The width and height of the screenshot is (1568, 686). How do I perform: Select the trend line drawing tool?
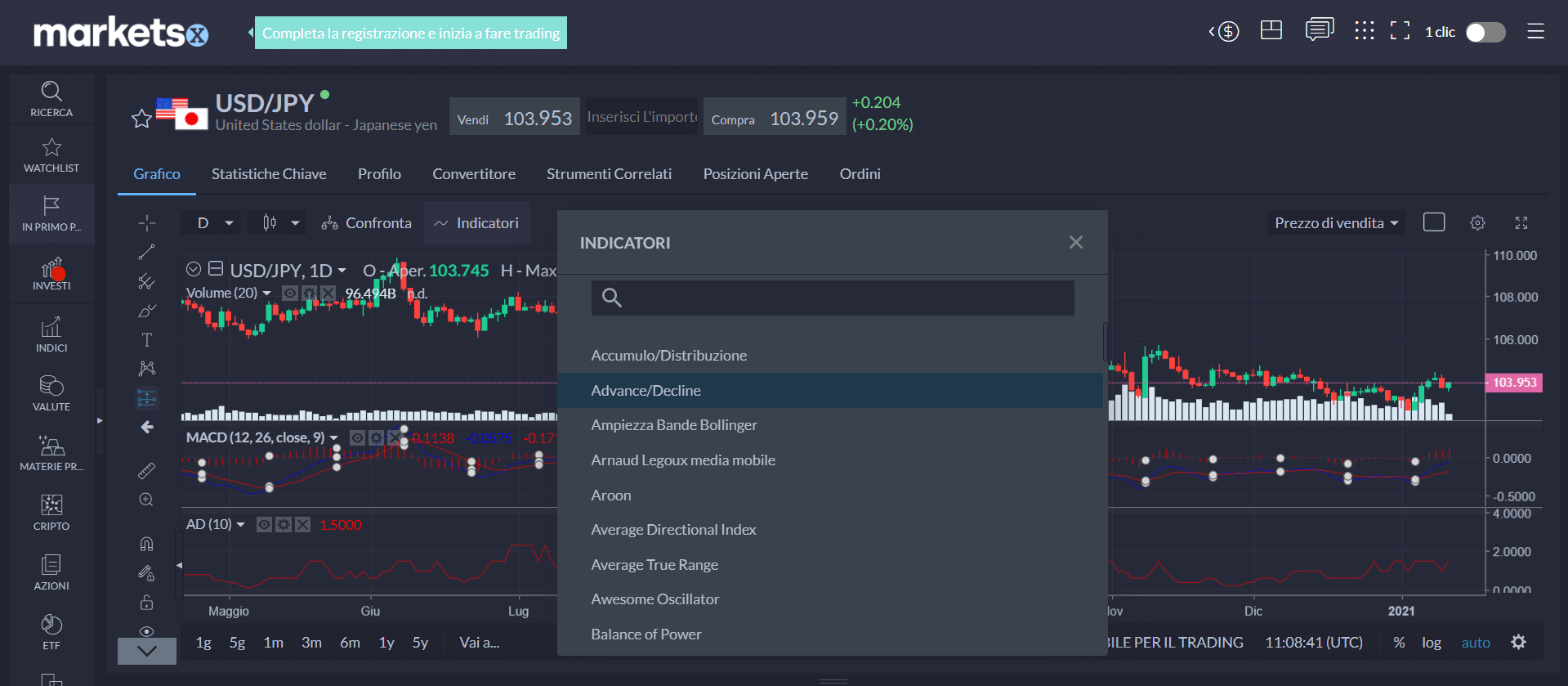pos(147,252)
